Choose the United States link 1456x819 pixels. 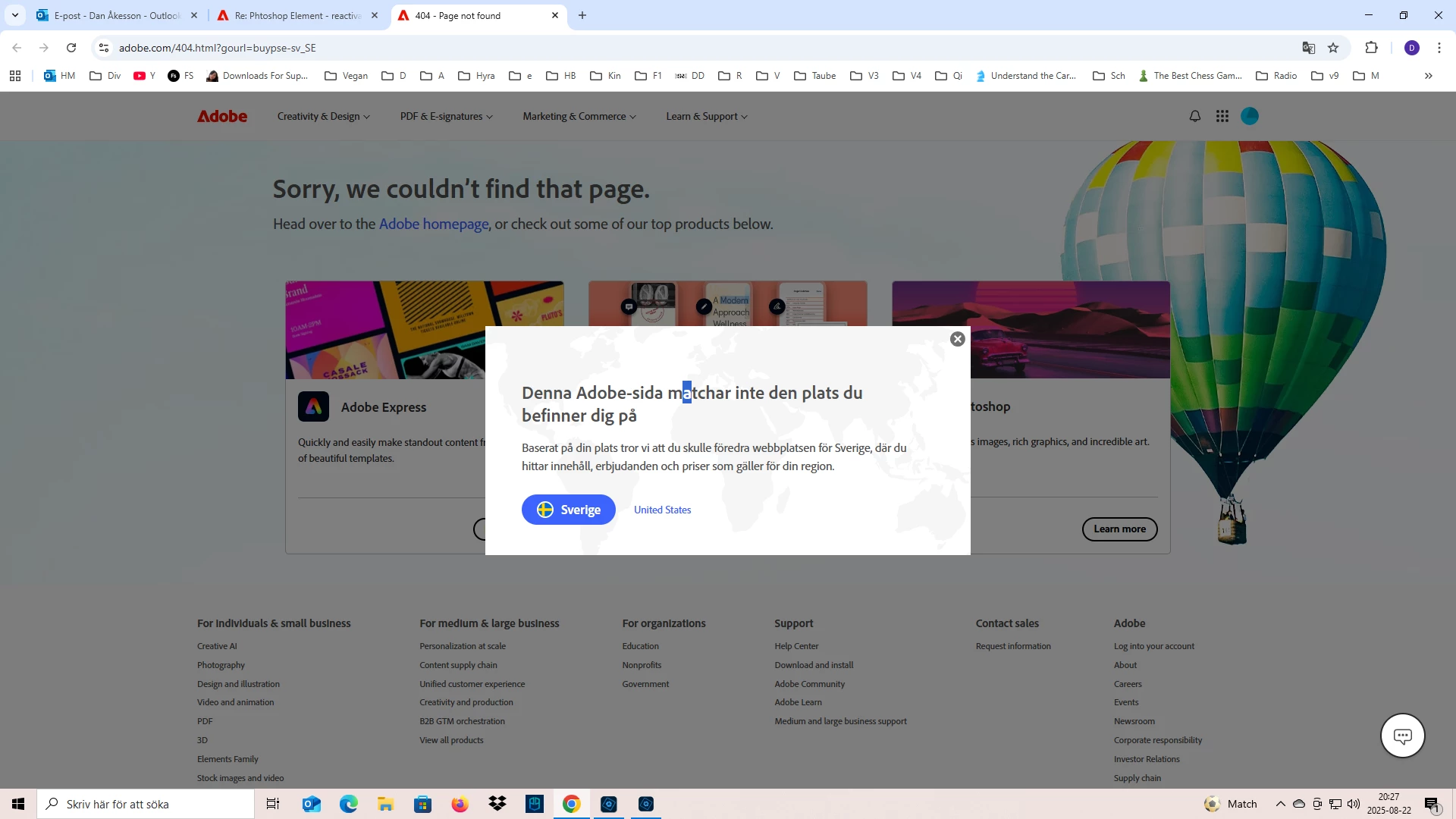coord(662,510)
